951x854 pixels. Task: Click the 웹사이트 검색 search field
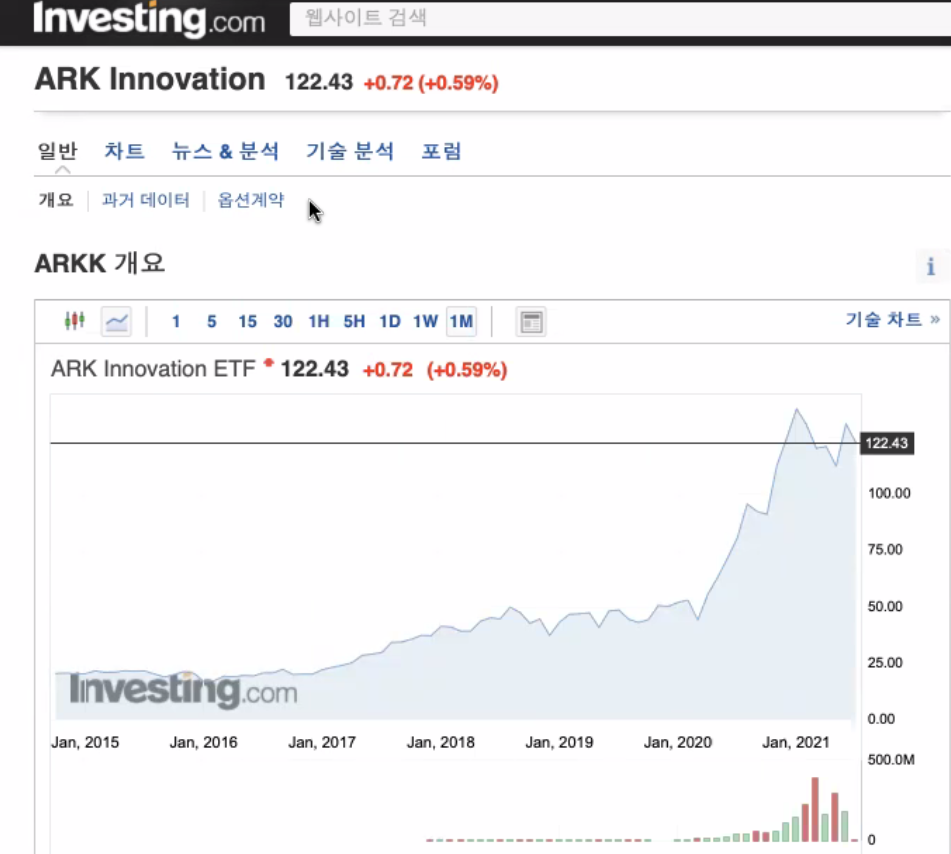[620, 18]
